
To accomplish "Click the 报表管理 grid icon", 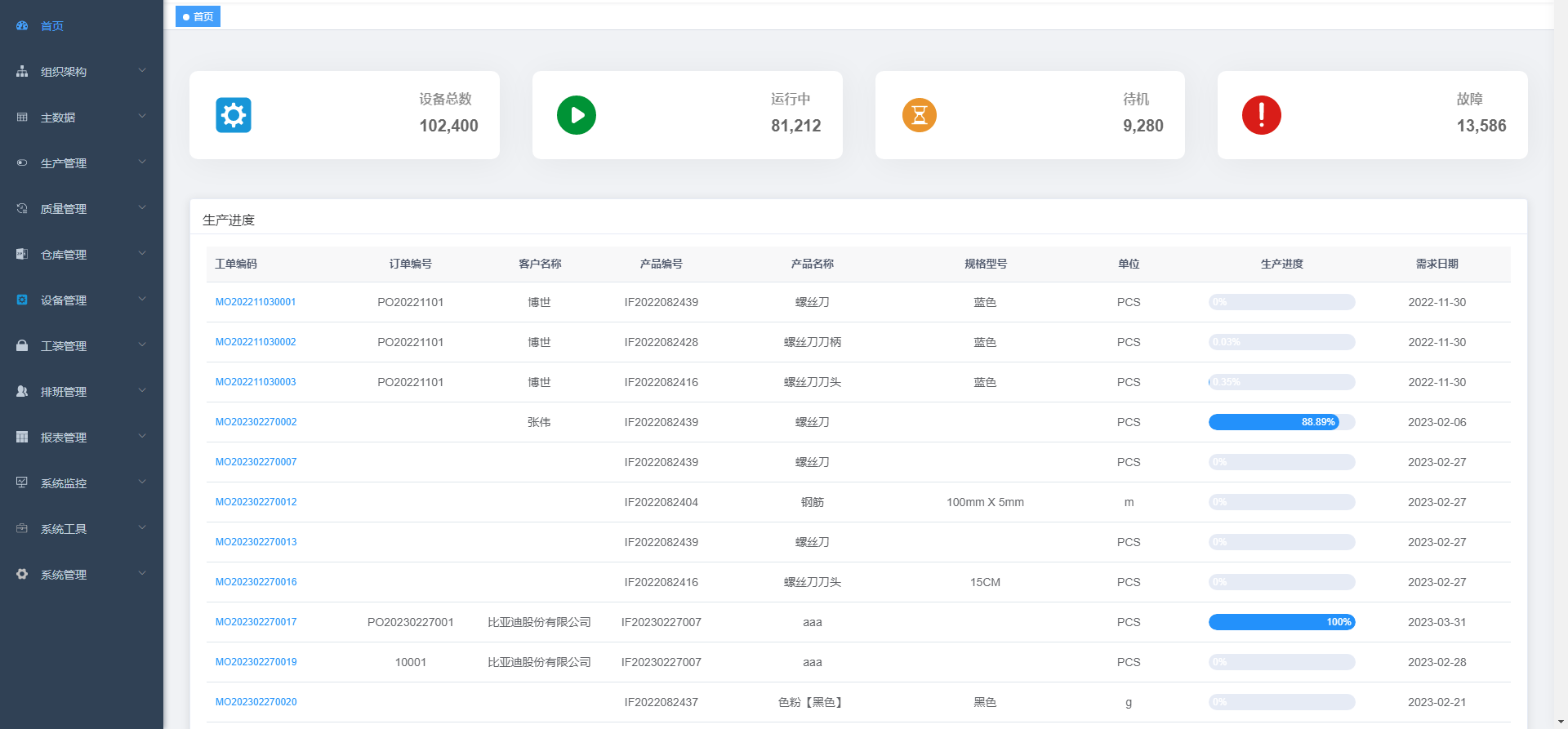I will (x=22, y=438).
